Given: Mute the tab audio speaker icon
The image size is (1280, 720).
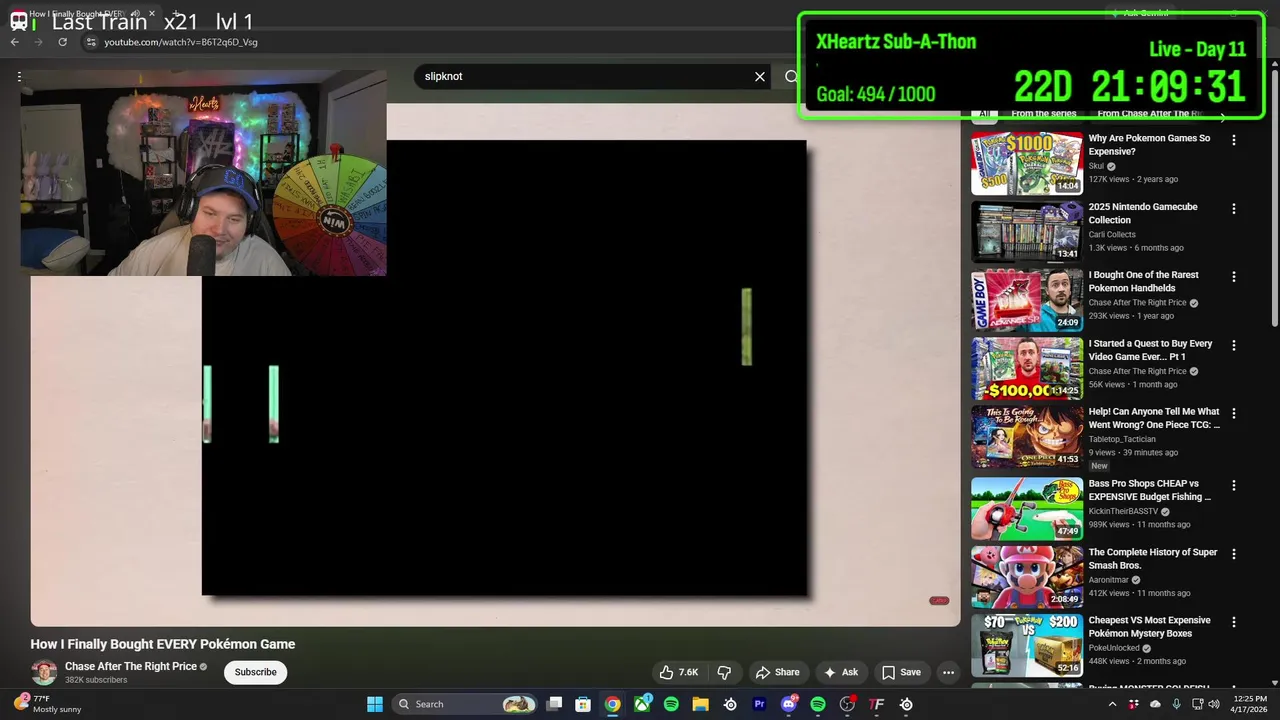Looking at the screenshot, I should [135, 14].
